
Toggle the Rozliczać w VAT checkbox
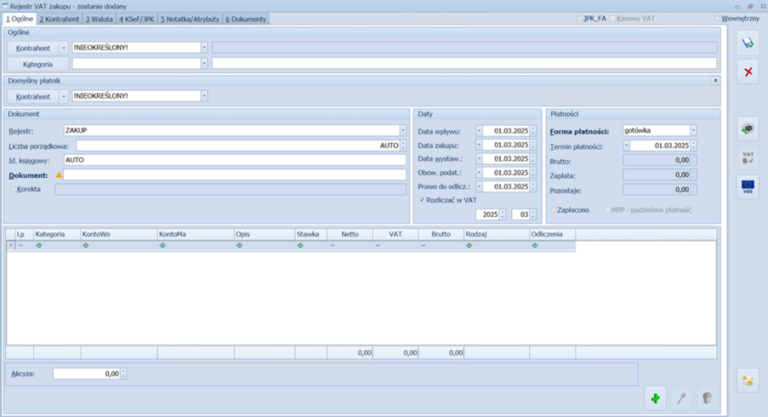tap(422, 200)
